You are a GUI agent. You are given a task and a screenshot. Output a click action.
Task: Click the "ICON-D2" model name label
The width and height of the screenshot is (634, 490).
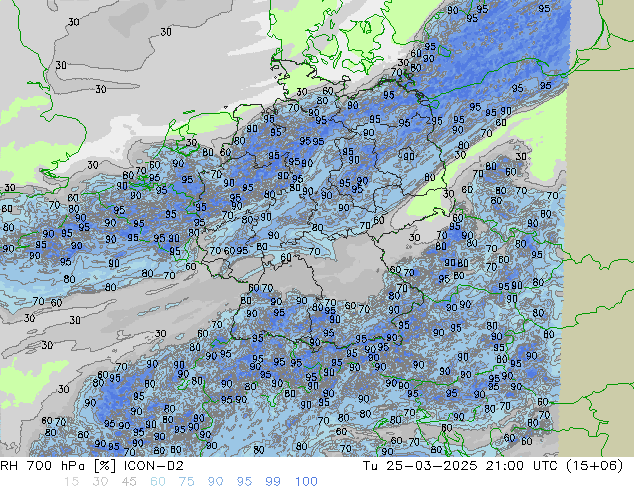pos(154,466)
